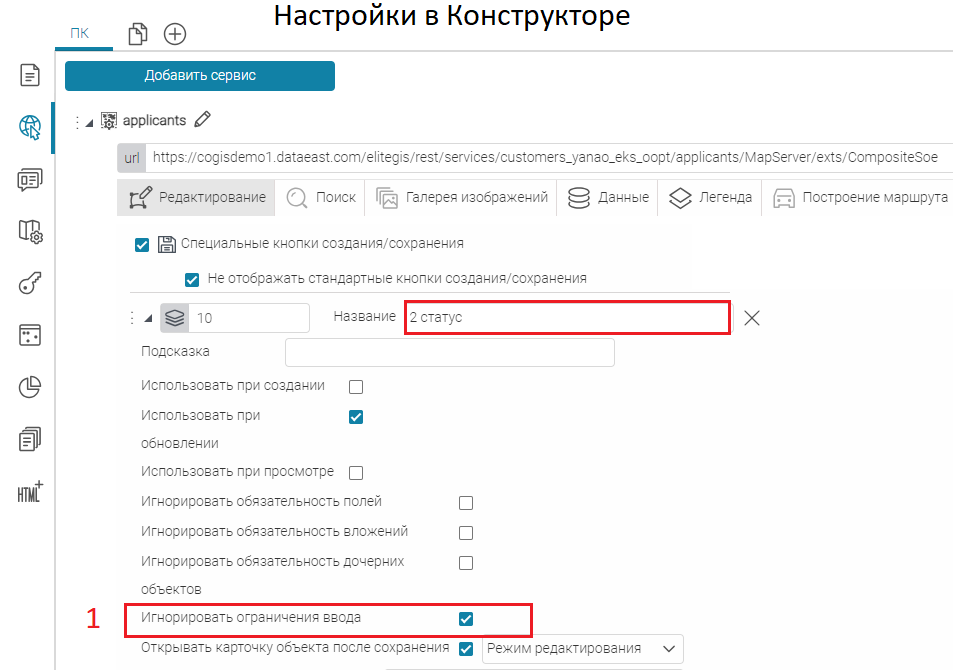Image resolution: width=953 pixels, height=670 pixels.
Task: Switch to the Легенда tab
Action: pyautogui.click(x=711, y=198)
